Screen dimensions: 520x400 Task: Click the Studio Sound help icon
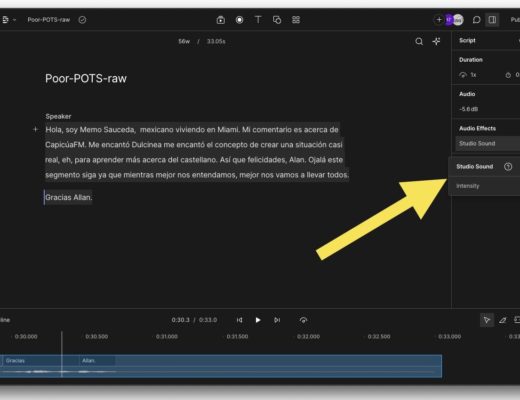point(508,167)
